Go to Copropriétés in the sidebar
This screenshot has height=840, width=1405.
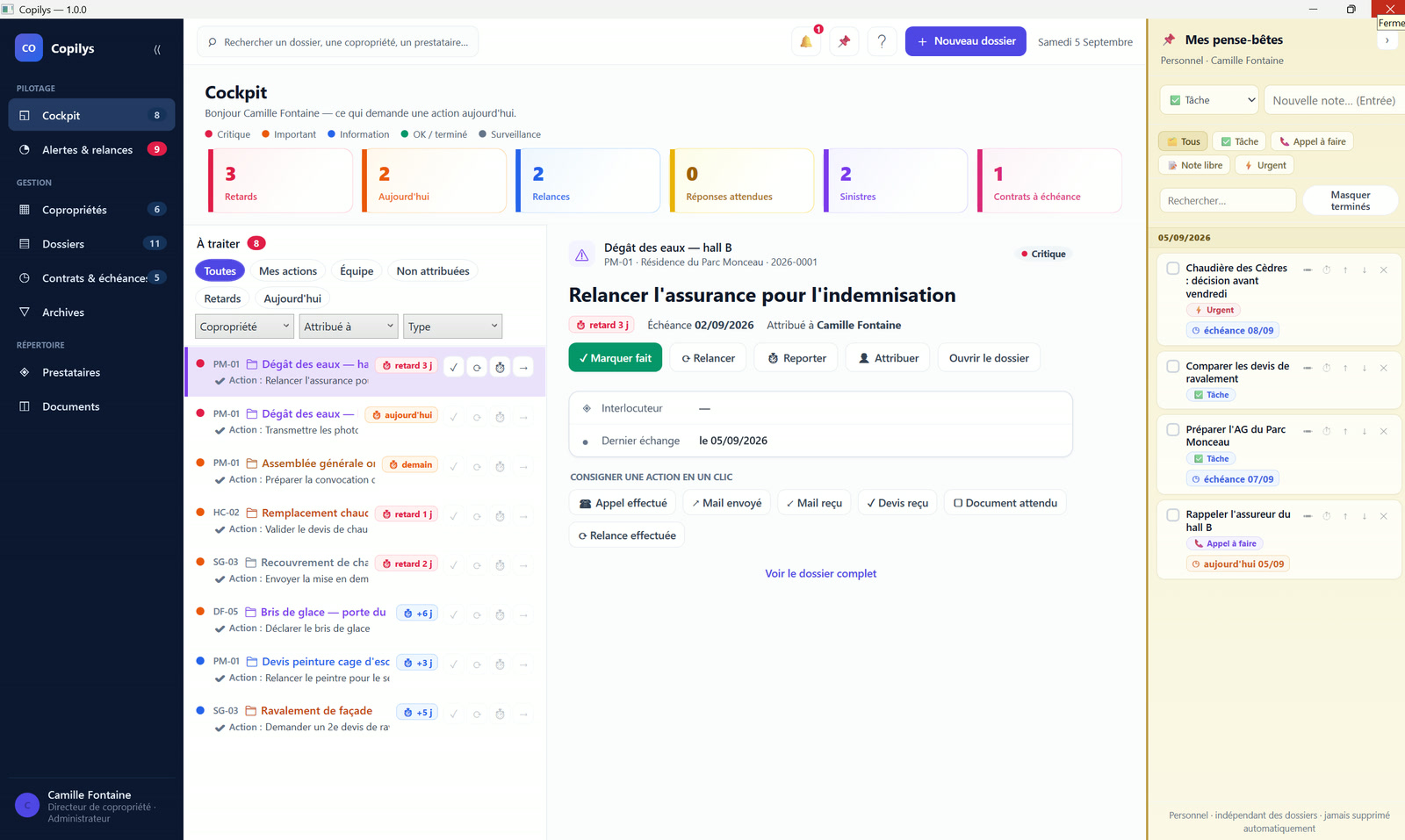pyautogui.click(x=91, y=210)
